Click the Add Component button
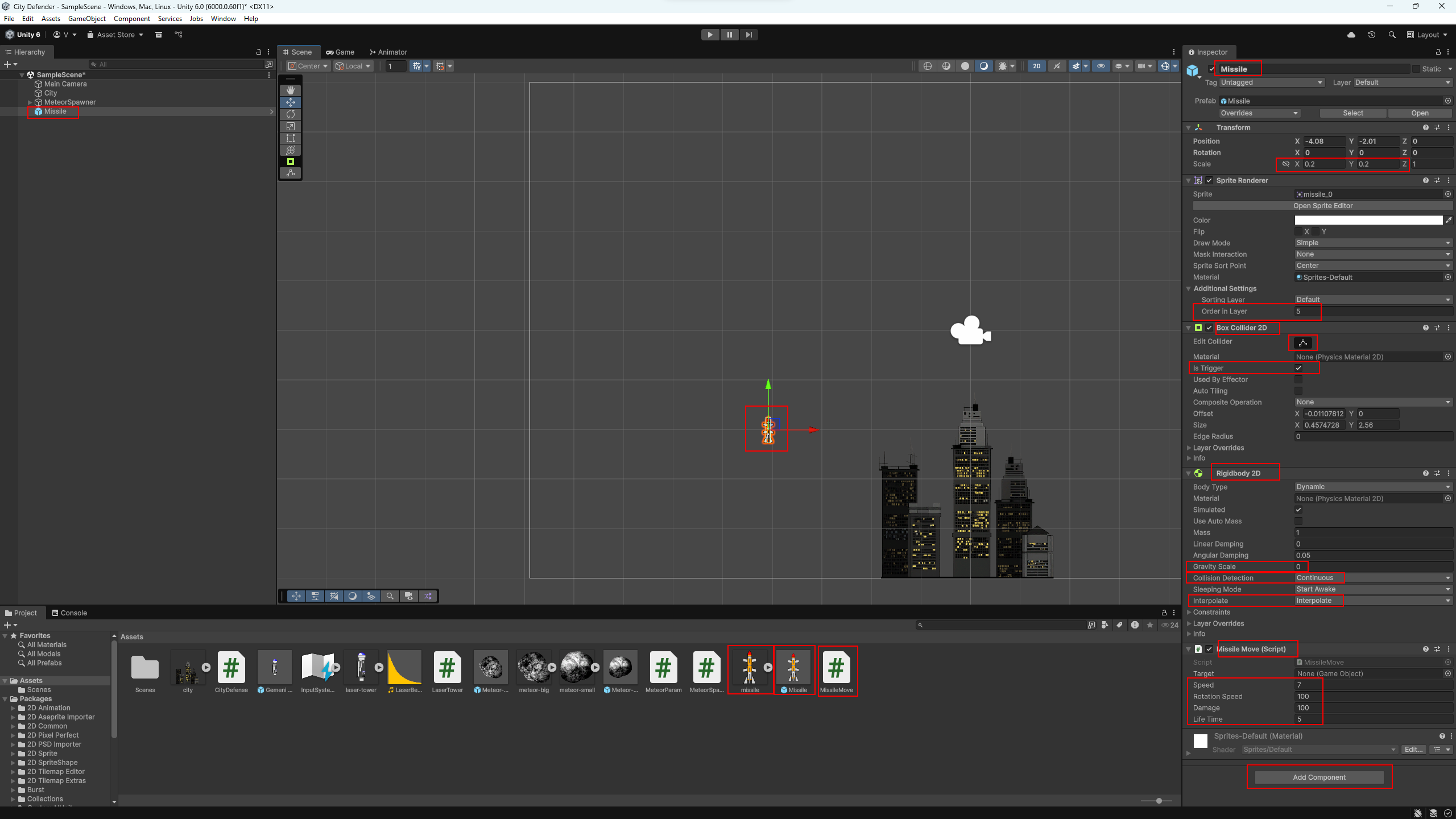This screenshot has width=1456, height=819. click(1319, 777)
